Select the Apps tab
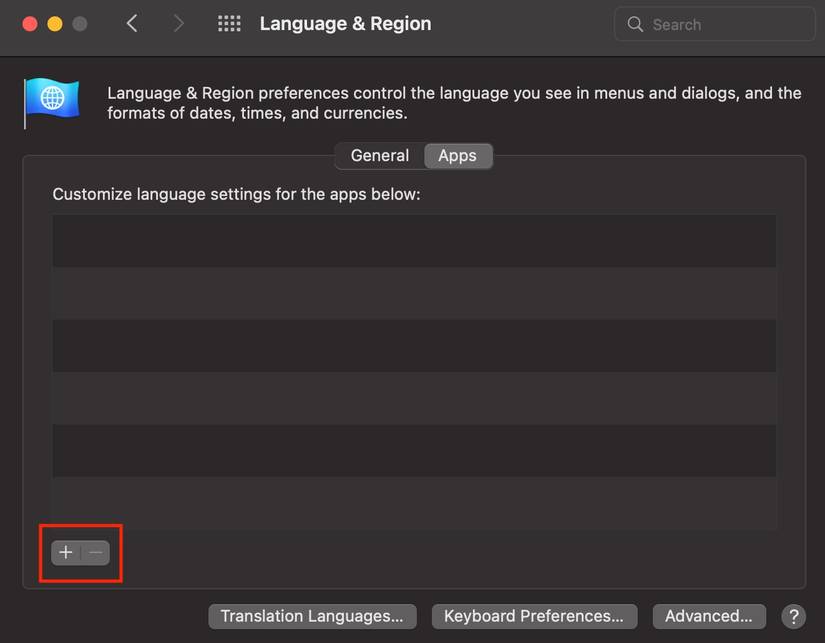The height and width of the screenshot is (643, 825). coord(457,155)
